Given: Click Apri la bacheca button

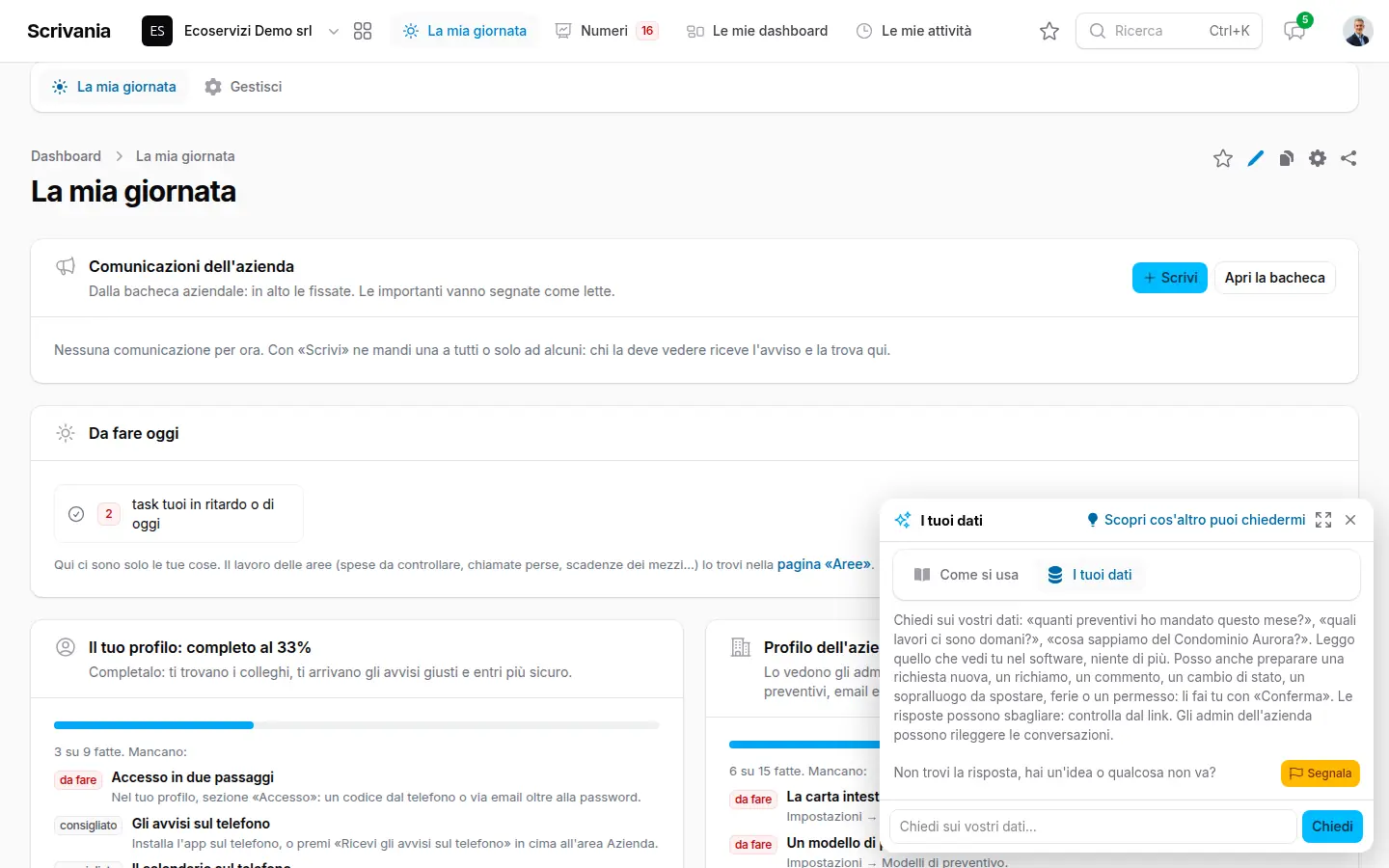Looking at the screenshot, I should (x=1274, y=278).
